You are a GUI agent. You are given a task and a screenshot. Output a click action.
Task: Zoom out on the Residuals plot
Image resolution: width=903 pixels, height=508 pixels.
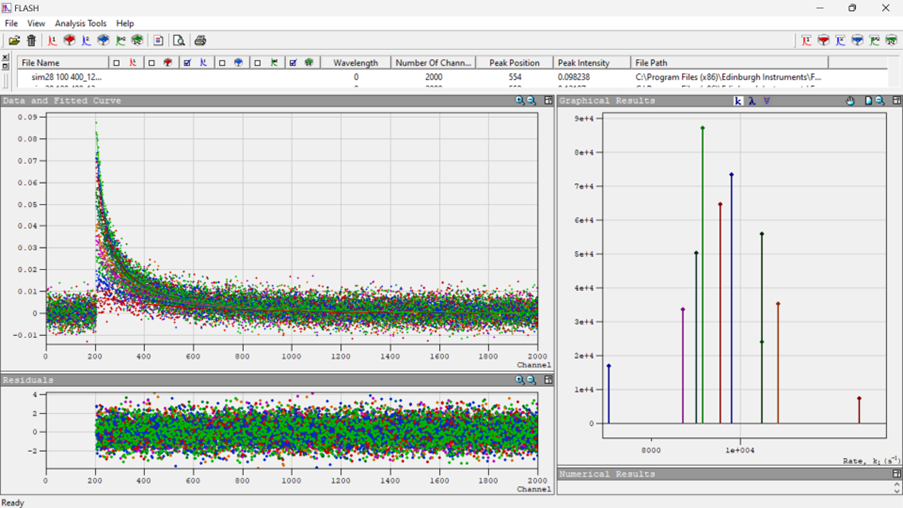click(x=531, y=380)
